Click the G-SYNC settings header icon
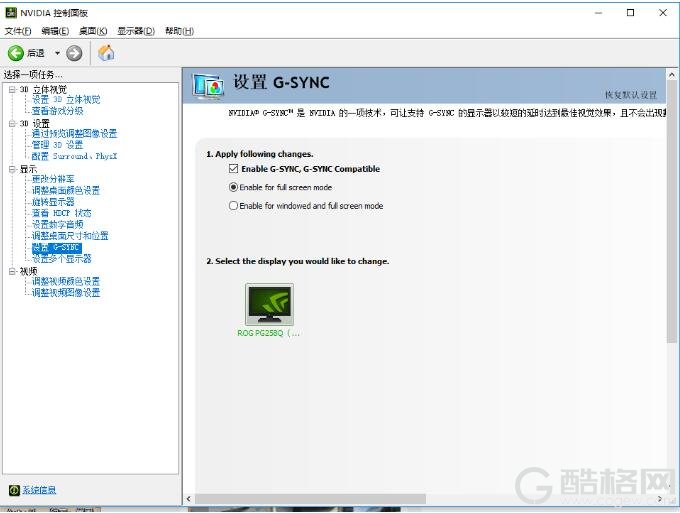The width and height of the screenshot is (680, 513). tap(209, 85)
